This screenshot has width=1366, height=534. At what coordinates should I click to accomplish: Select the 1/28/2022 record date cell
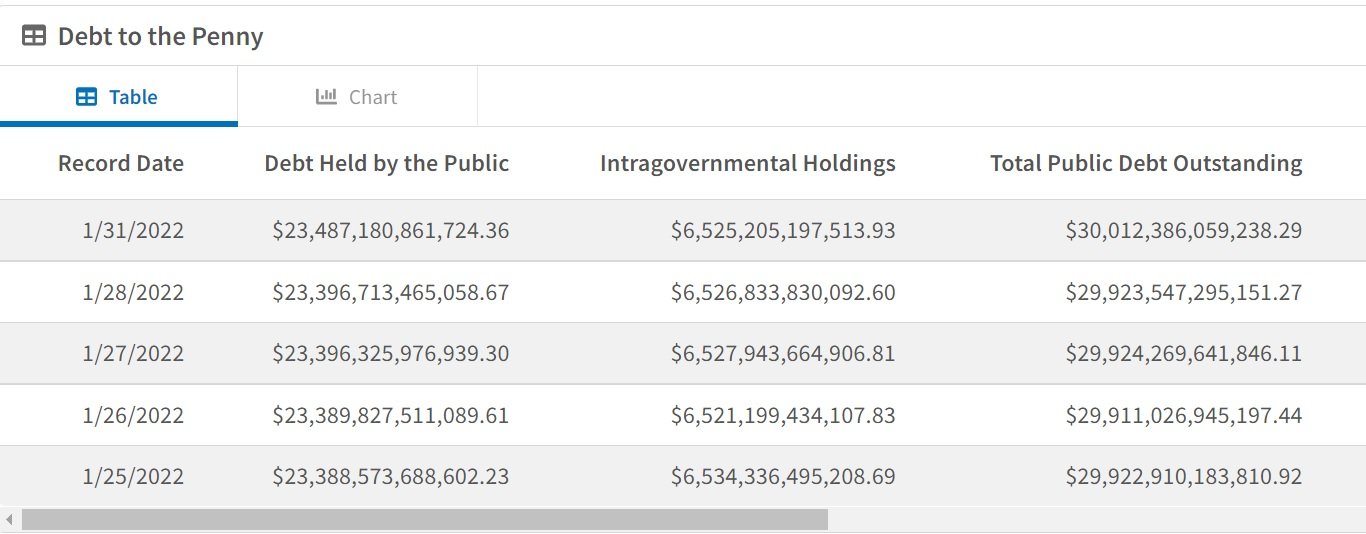pos(133,292)
